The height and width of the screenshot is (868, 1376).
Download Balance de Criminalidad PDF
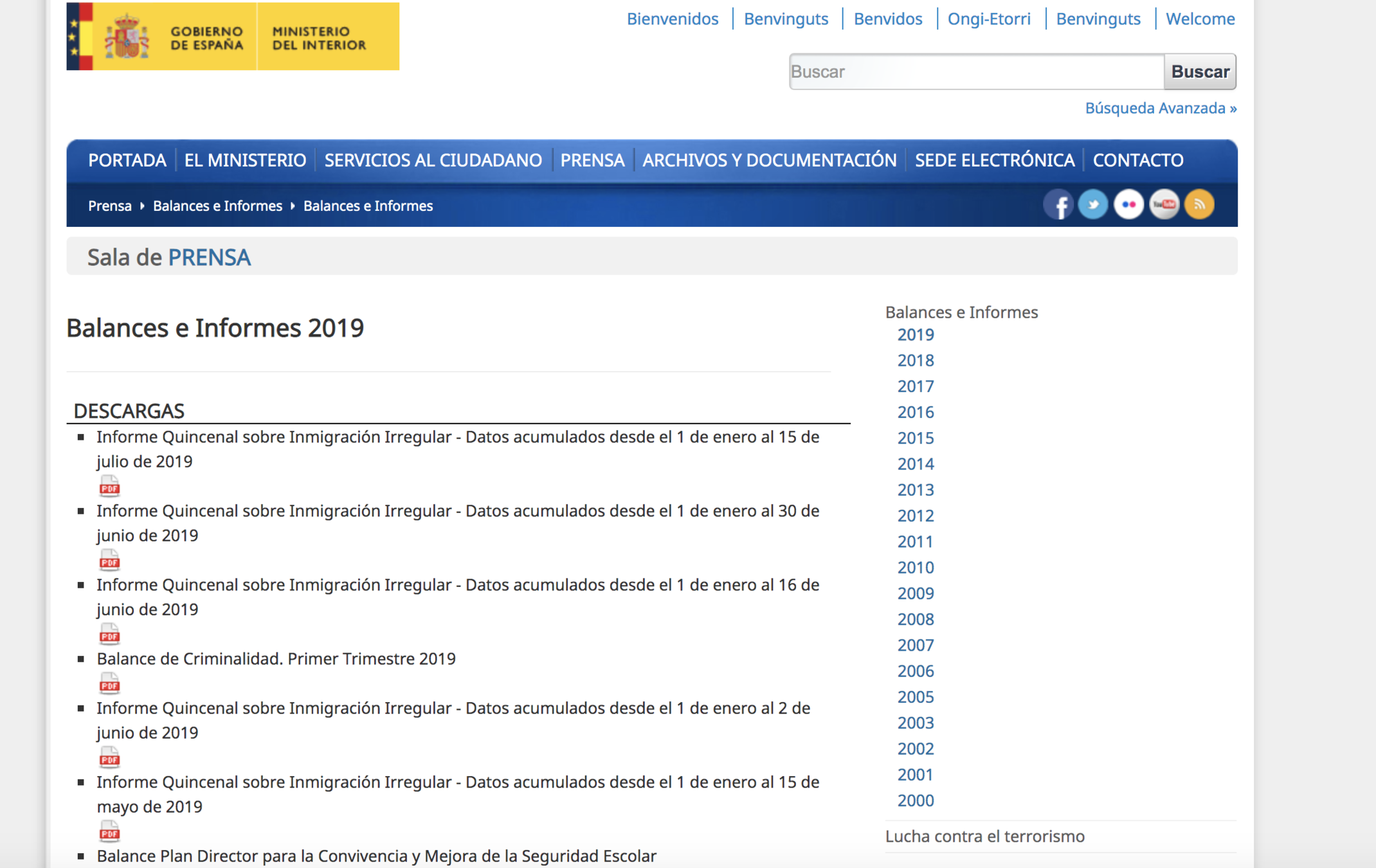[x=109, y=684]
